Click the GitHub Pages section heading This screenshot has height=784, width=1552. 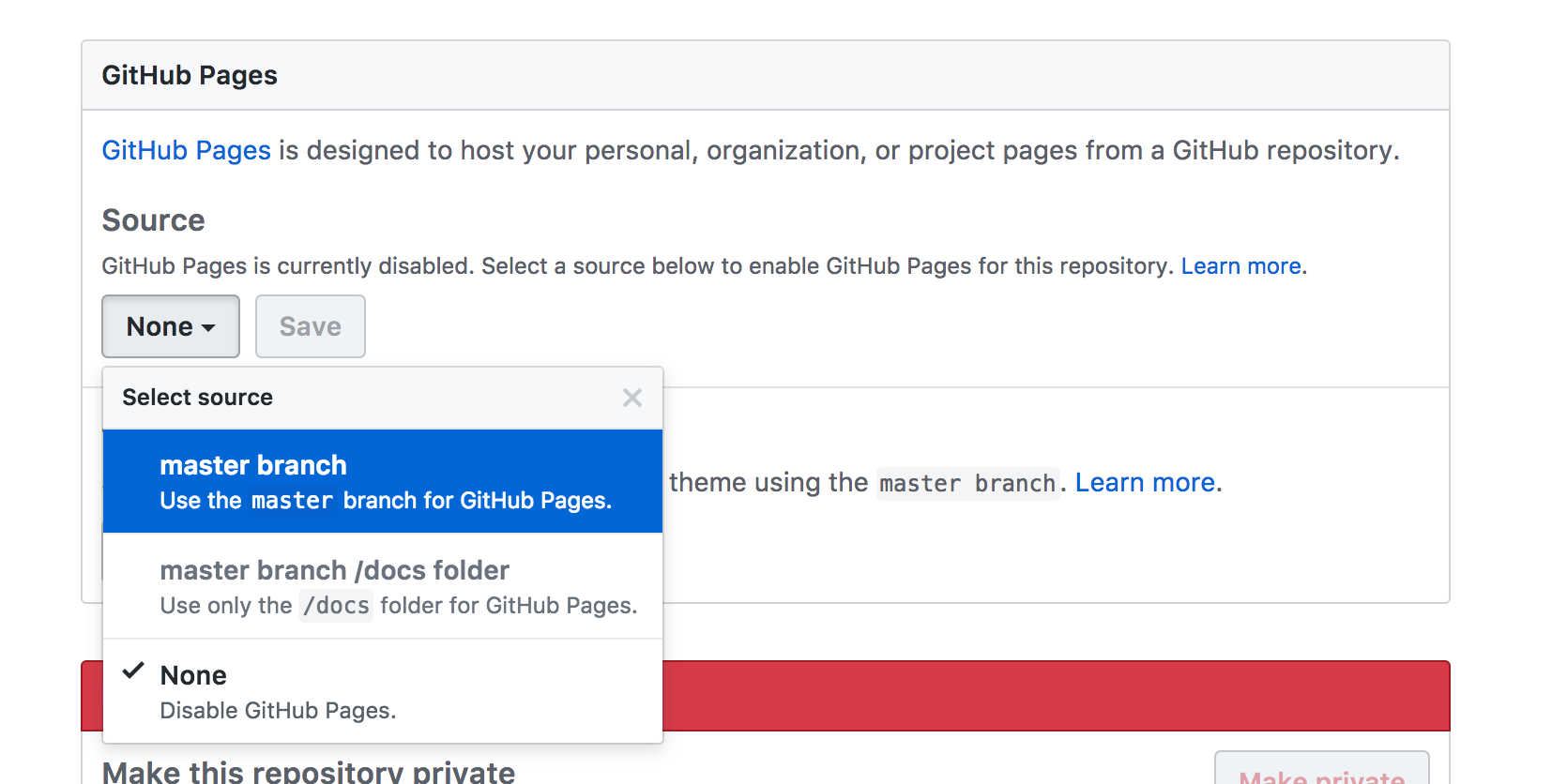click(190, 75)
